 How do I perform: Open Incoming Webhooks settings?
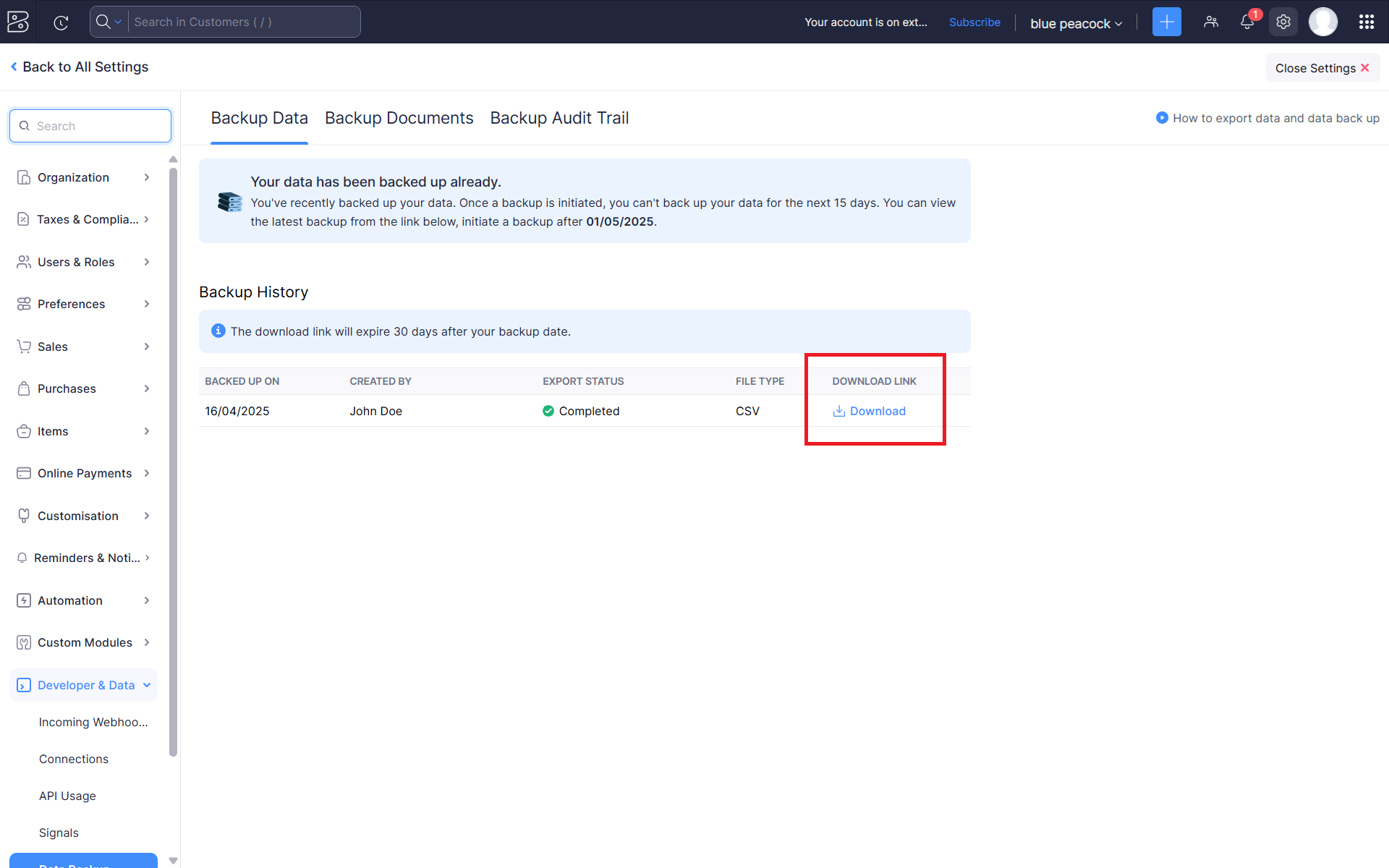click(x=93, y=722)
